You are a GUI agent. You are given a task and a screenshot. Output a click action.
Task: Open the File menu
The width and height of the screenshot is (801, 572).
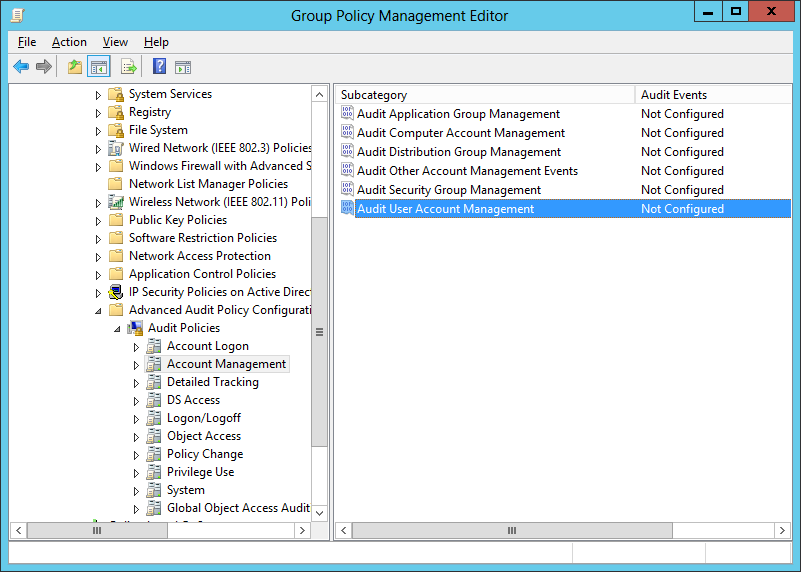(x=27, y=42)
